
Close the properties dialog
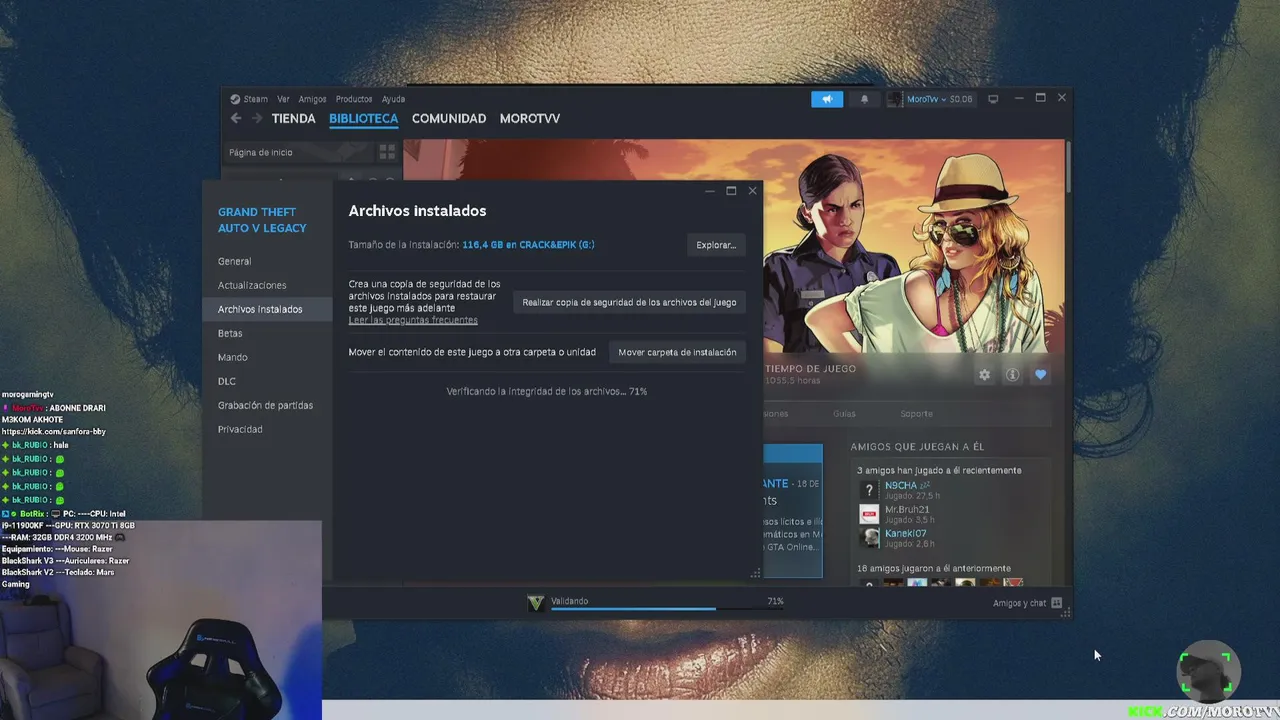coord(752,191)
